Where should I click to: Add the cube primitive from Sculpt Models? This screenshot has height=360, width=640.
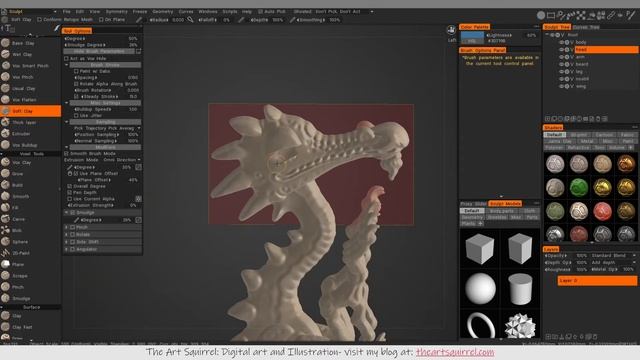480,249
